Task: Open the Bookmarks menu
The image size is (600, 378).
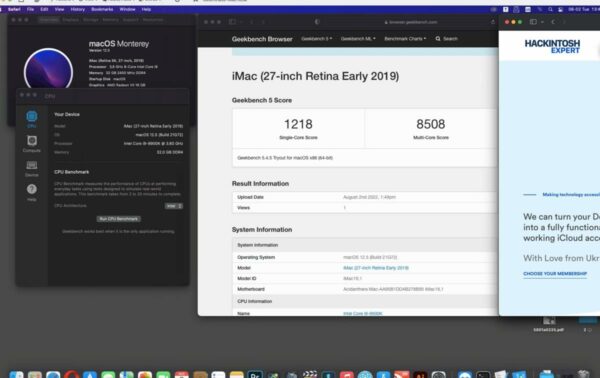Action: 102,9
